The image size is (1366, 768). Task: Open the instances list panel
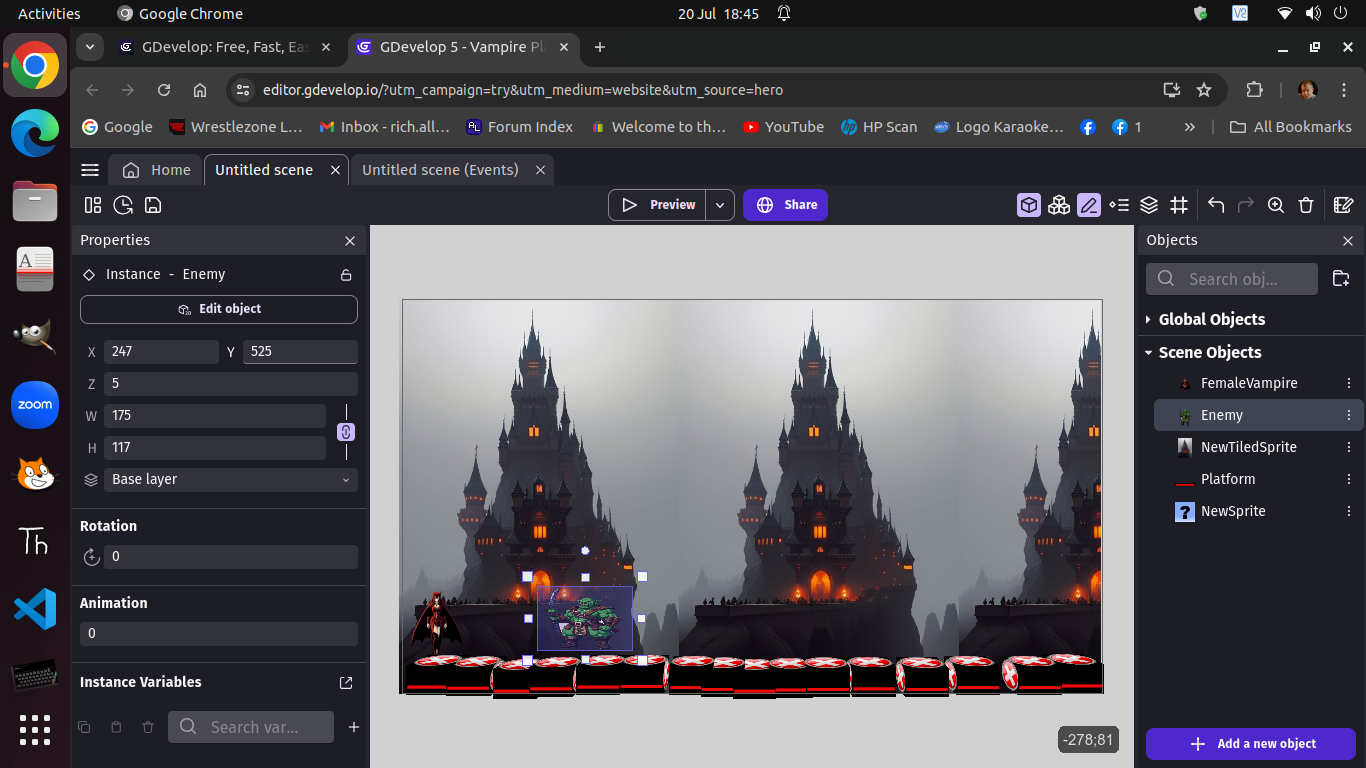1119,205
